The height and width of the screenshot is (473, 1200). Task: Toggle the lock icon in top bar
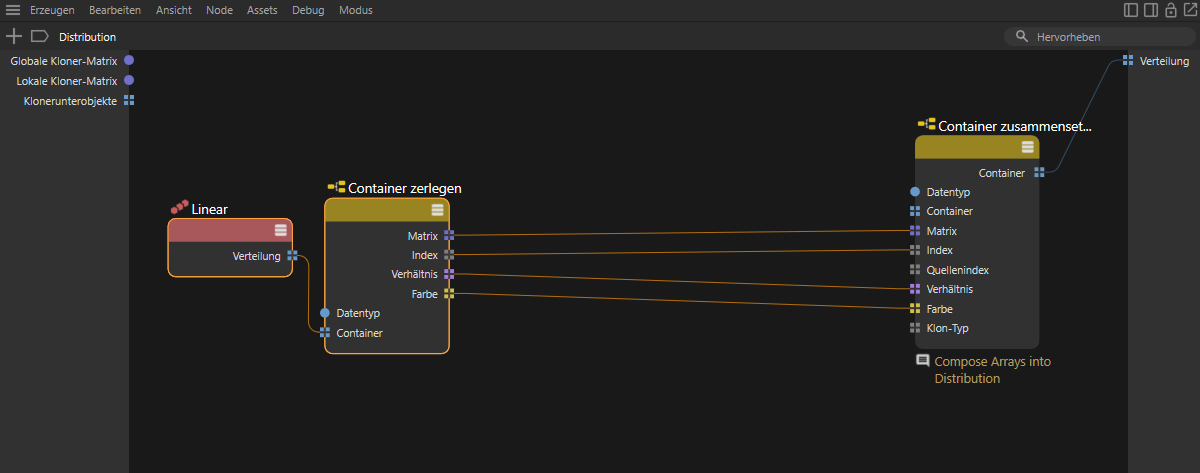[x=1170, y=10]
